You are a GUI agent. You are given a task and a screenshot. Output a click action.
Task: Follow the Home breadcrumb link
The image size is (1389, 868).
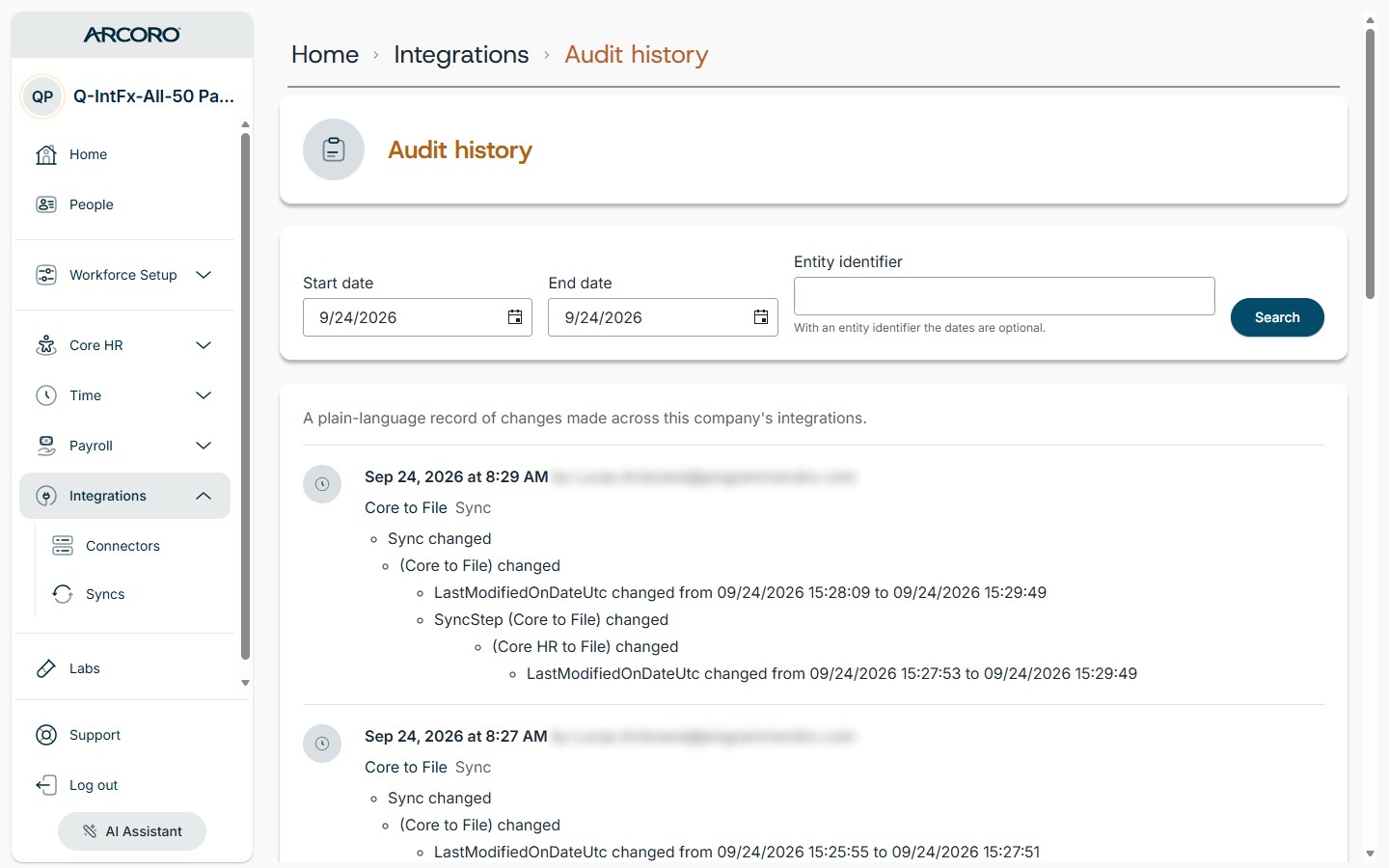click(x=325, y=55)
